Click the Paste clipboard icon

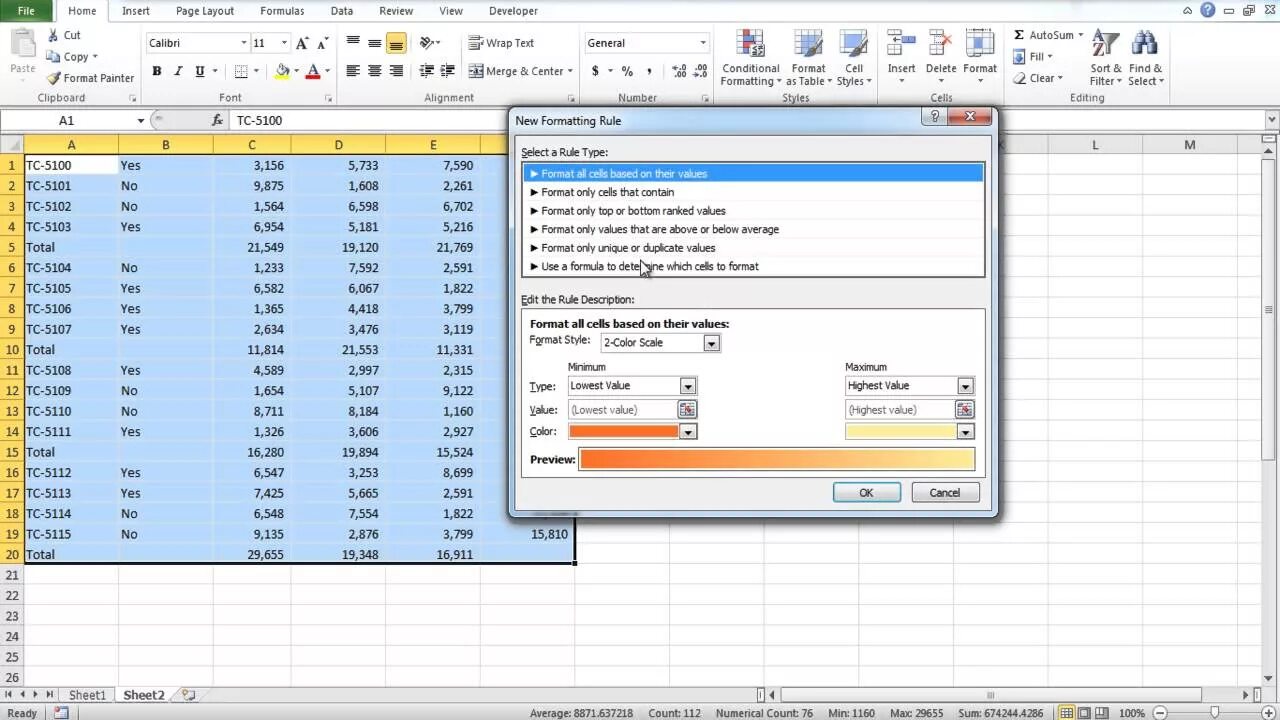pyautogui.click(x=22, y=45)
